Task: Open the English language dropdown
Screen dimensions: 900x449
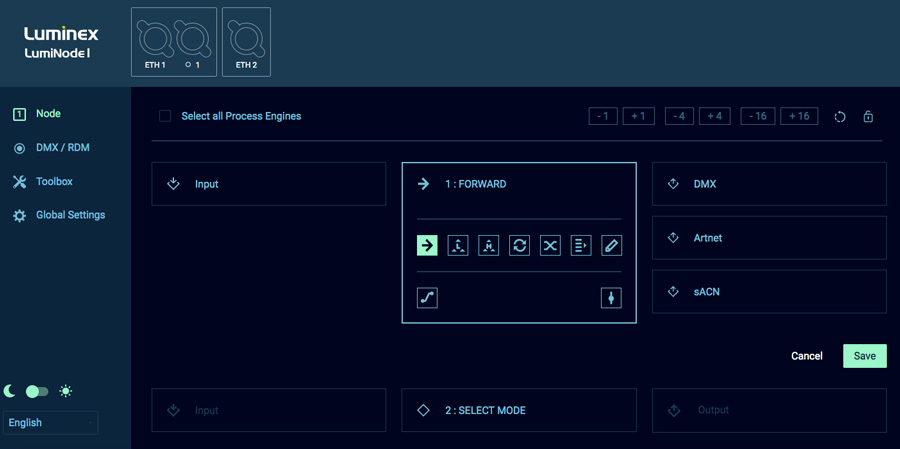Action: (50, 423)
